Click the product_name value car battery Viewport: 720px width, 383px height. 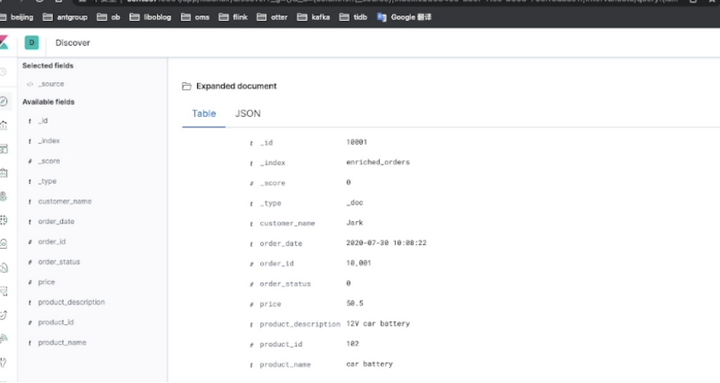point(370,365)
